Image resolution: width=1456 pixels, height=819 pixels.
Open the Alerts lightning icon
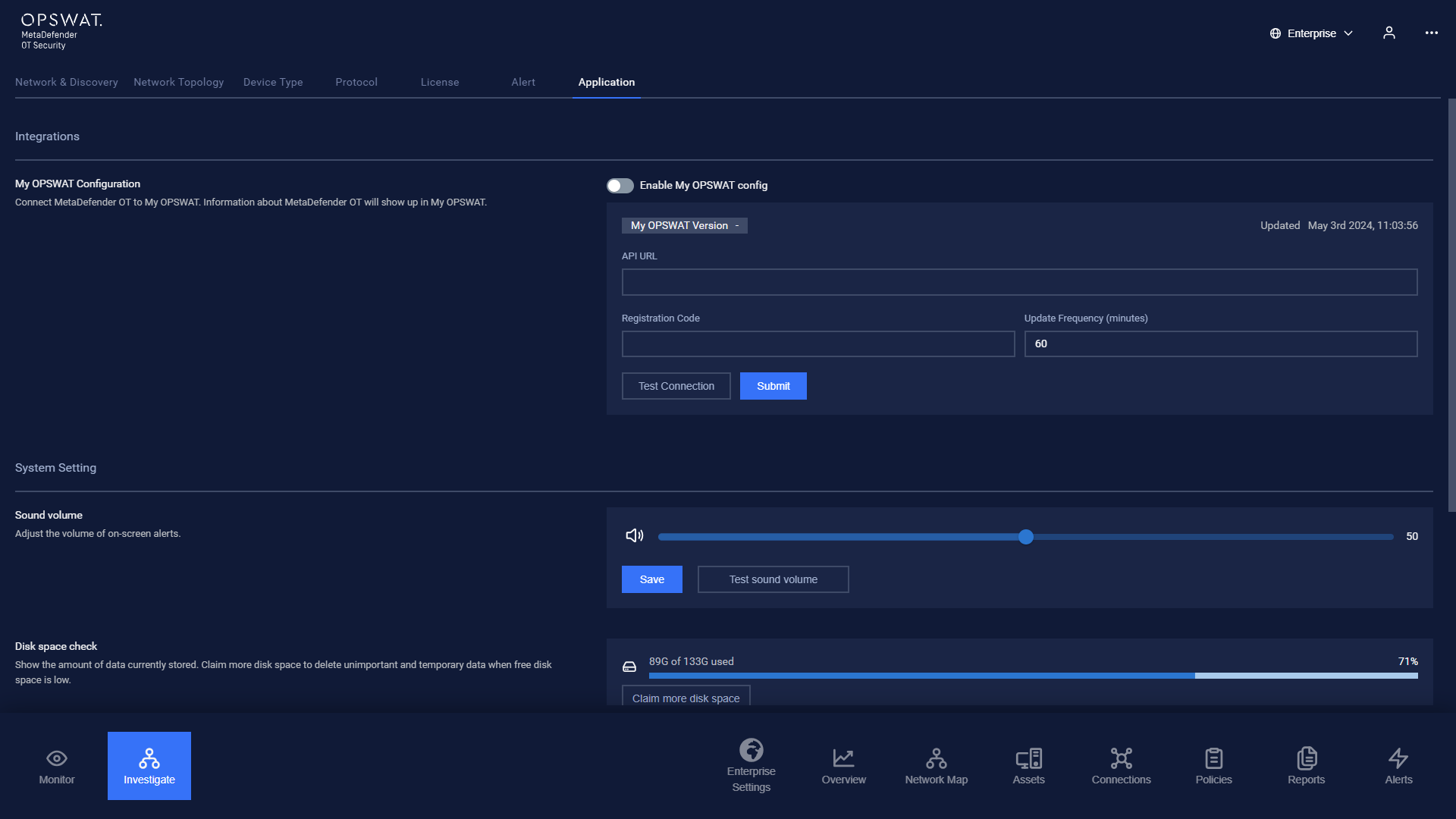point(1398,758)
